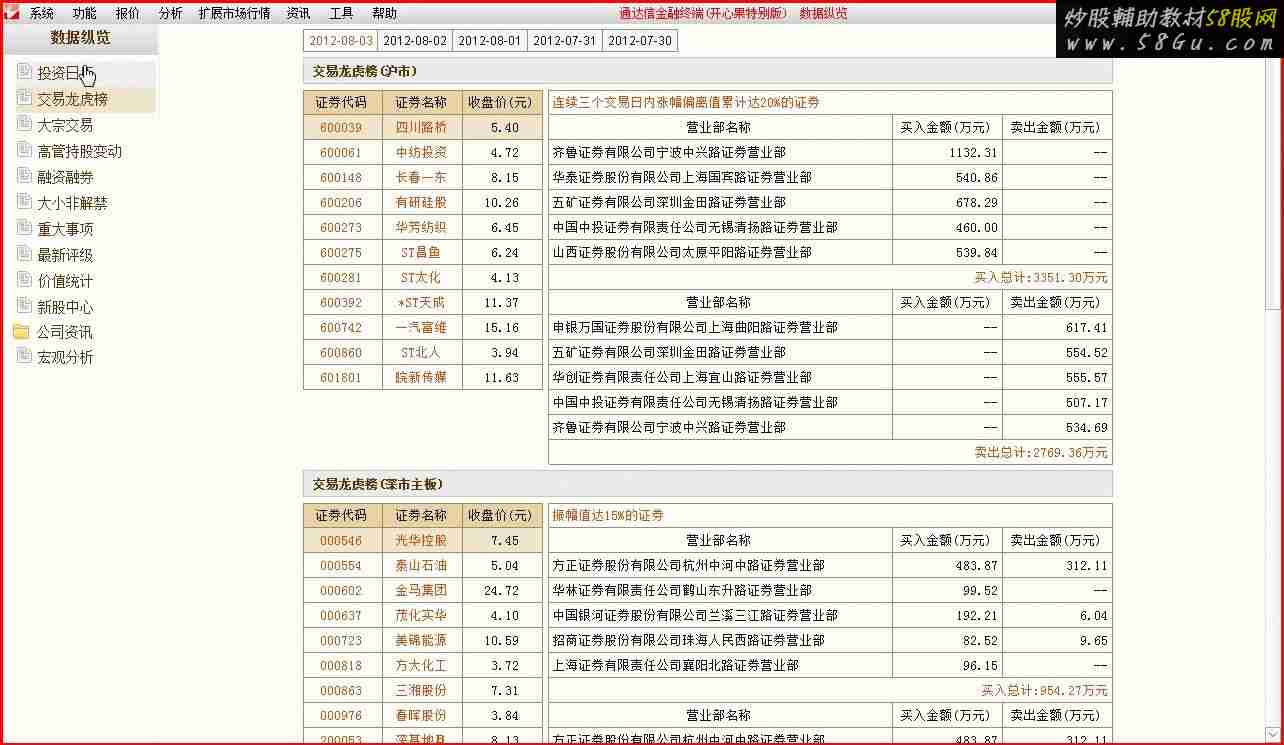This screenshot has width=1284, height=745.
Task: Select the 2012-08-03 date tab
Action: pyautogui.click(x=341, y=41)
